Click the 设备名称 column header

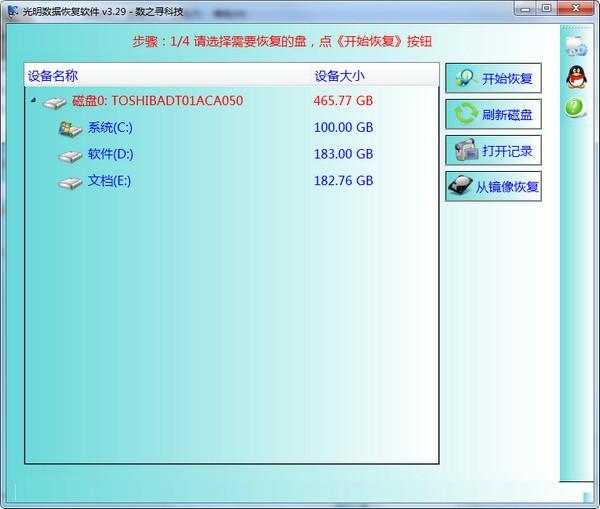click(x=53, y=76)
